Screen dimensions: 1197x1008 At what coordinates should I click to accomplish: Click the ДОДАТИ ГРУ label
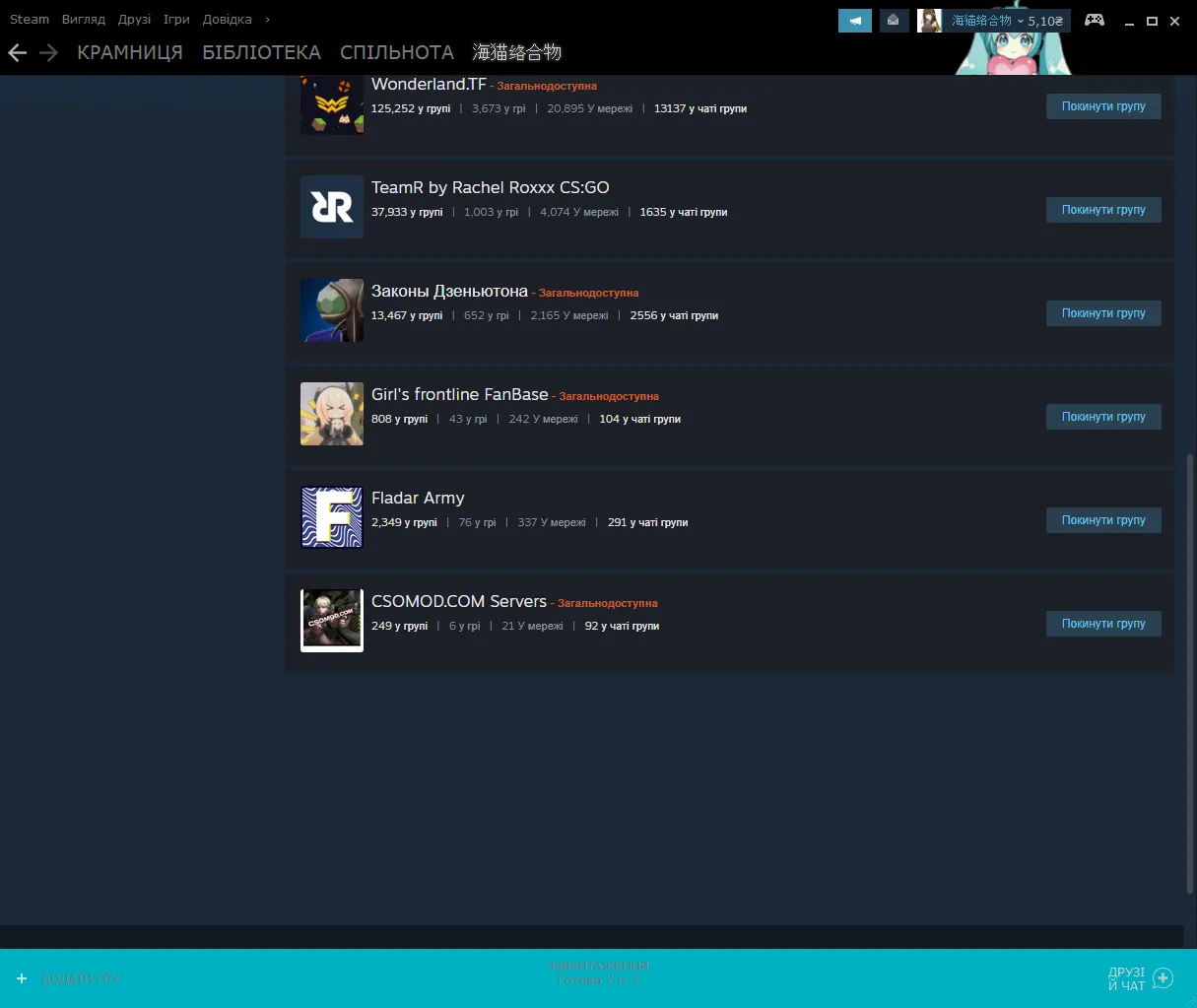(81, 979)
